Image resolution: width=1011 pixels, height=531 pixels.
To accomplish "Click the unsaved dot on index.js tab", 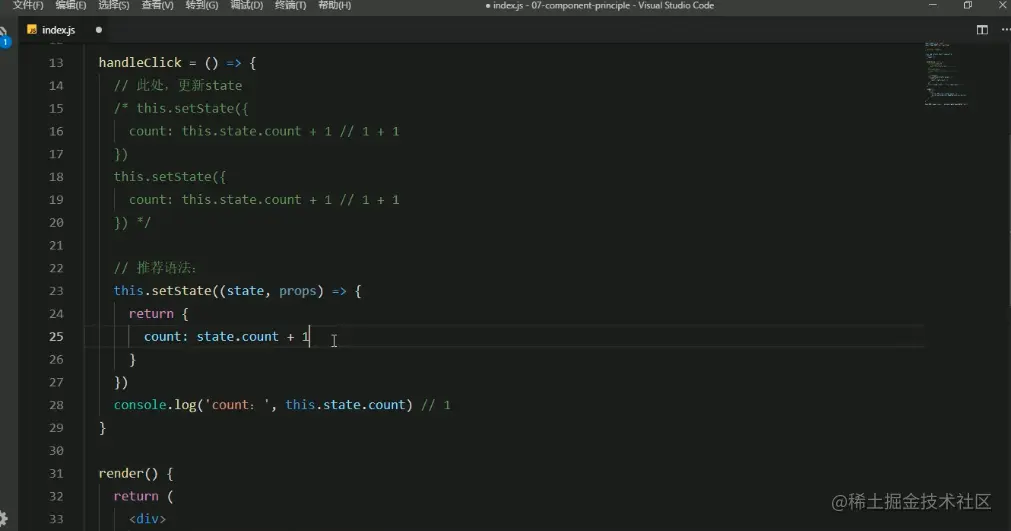I will pyautogui.click(x=99, y=30).
